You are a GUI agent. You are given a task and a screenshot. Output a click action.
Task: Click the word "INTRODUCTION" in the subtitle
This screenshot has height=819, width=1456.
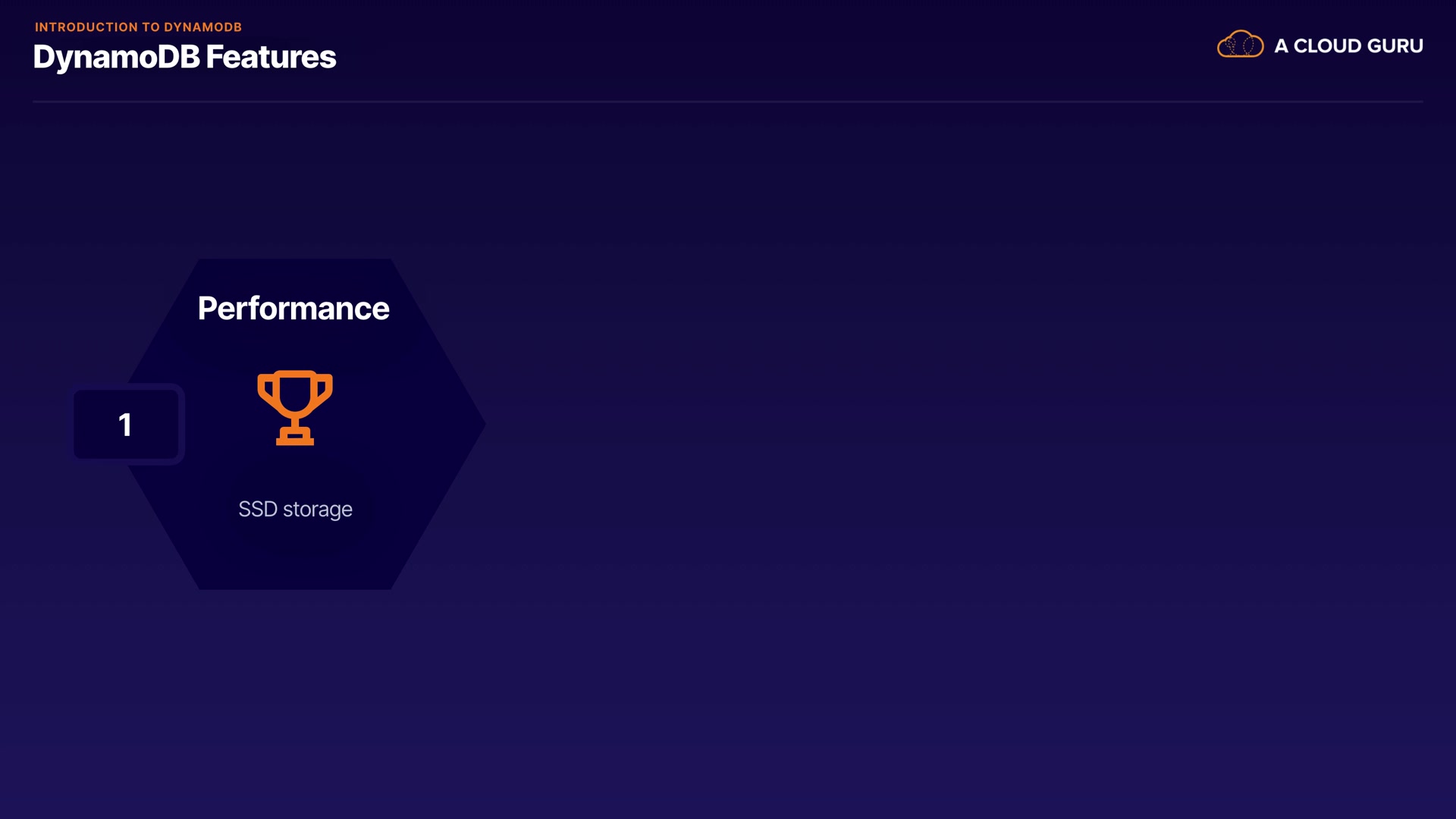86,27
